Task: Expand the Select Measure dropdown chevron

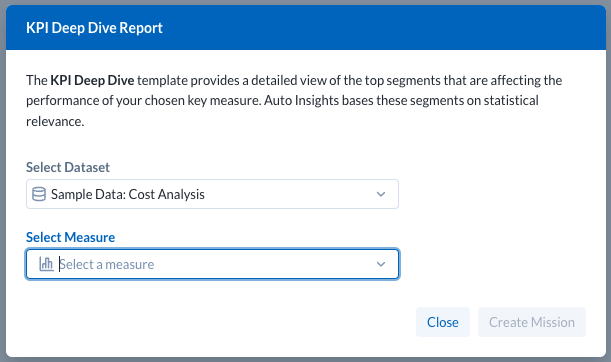Action: 381,264
